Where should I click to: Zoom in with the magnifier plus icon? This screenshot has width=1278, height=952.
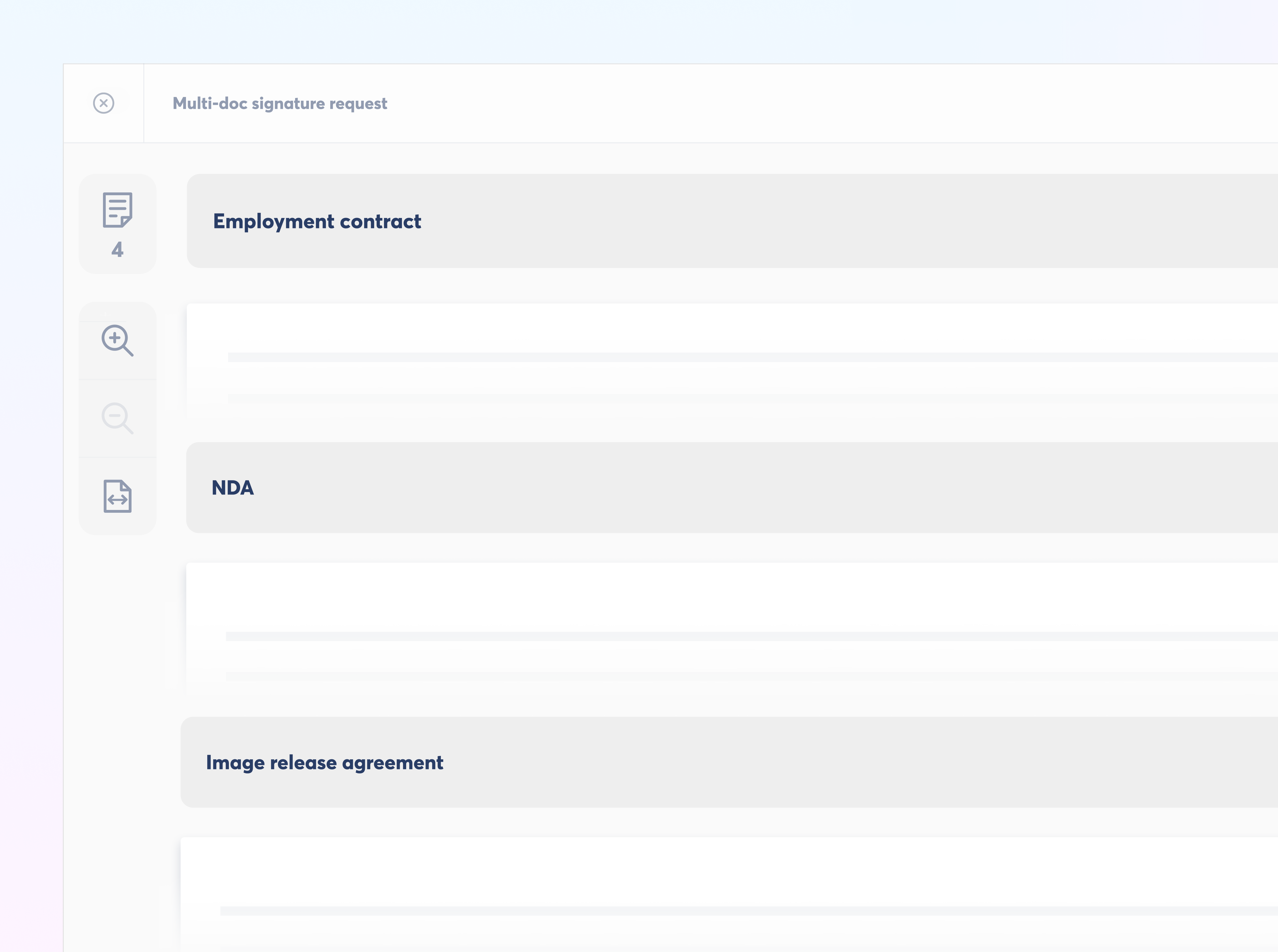(118, 341)
